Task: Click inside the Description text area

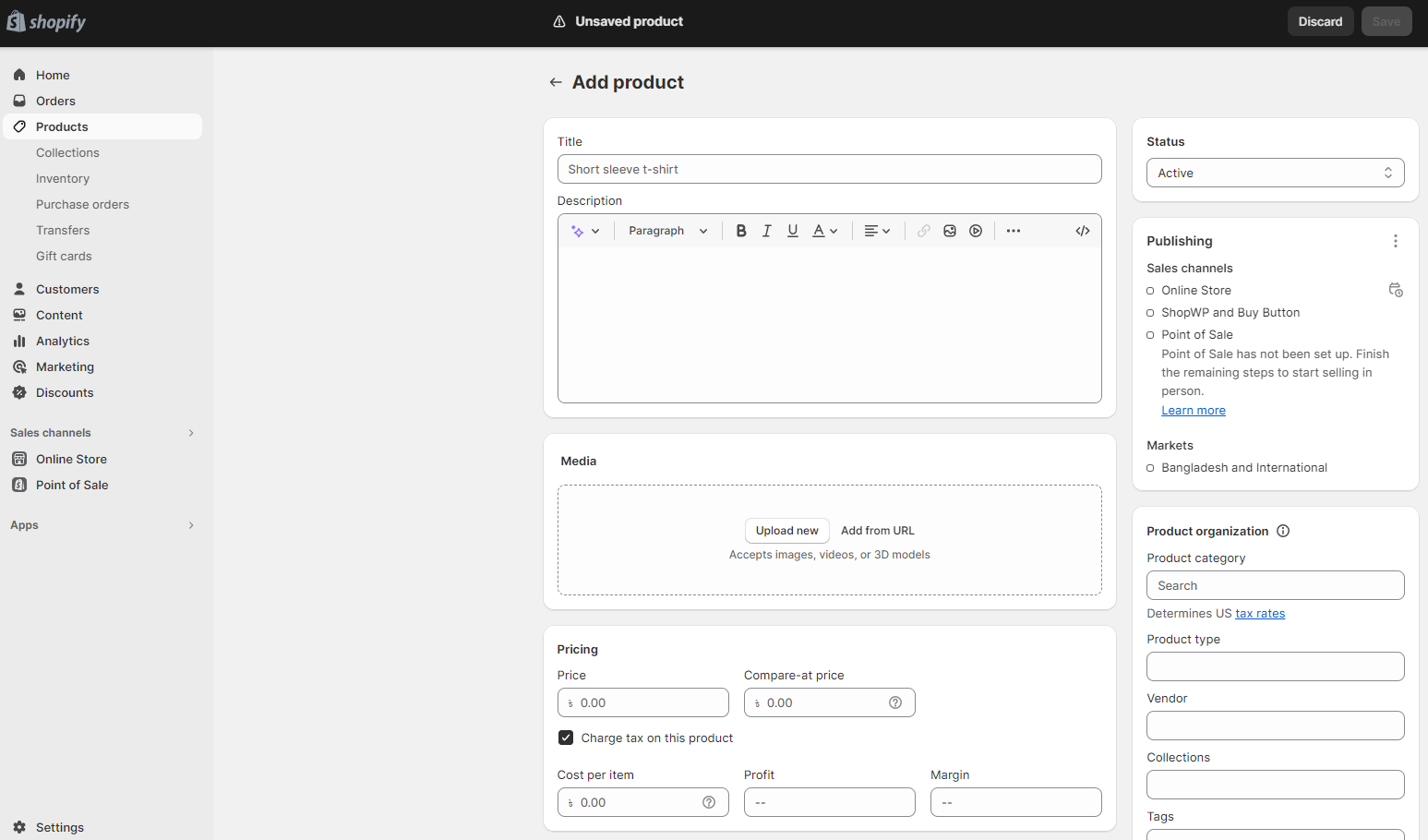Action: 829,325
